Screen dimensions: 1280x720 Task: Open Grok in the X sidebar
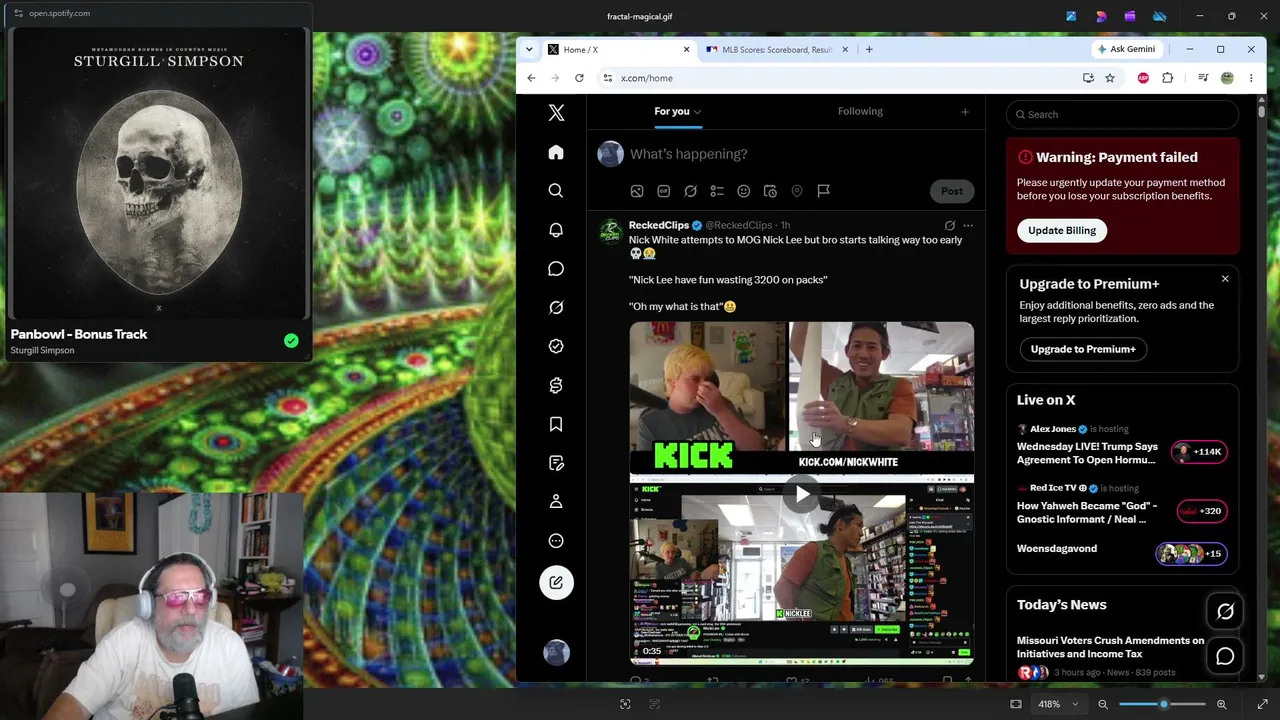[556, 307]
